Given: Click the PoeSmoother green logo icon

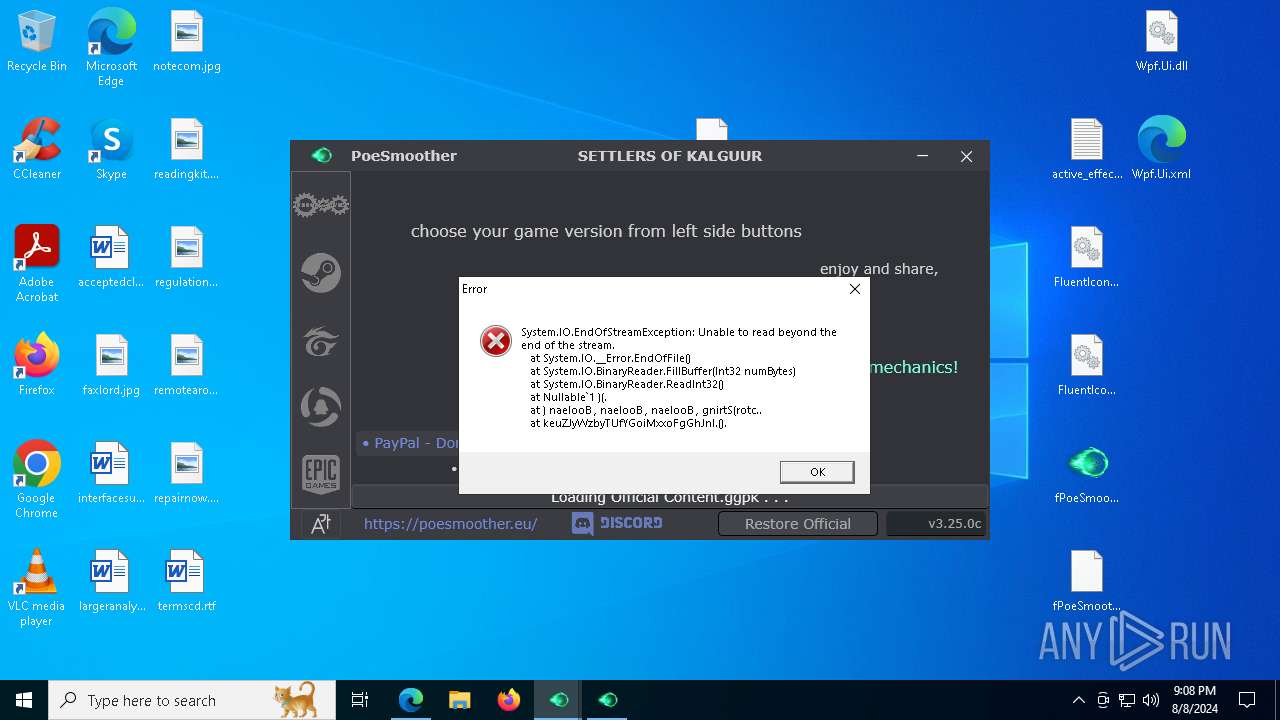Looking at the screenshot, I should tap(321, 156).
